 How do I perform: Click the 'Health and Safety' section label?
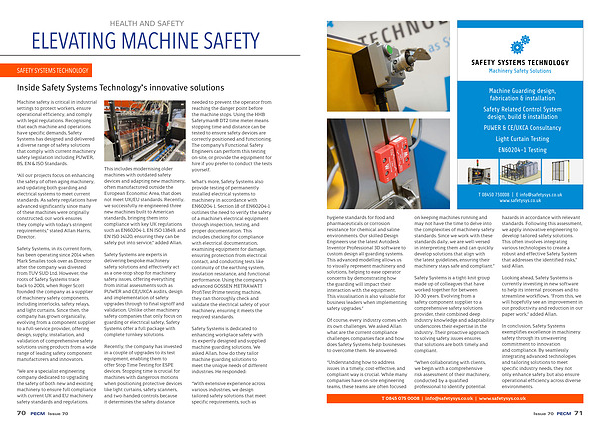click(x=147, y=23)
